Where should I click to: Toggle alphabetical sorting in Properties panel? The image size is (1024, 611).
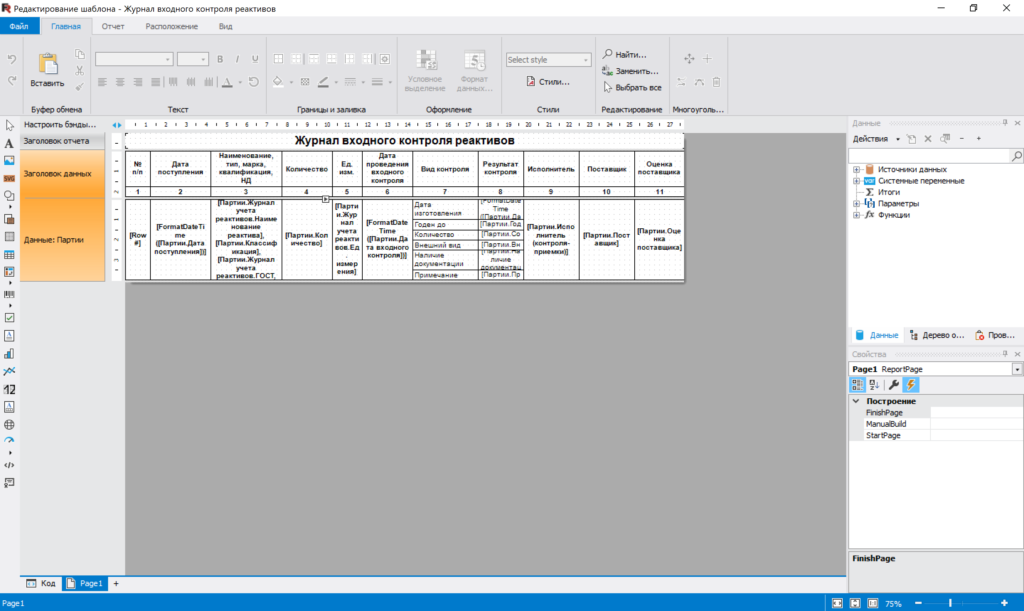pyautogui.click(x=874, y=385)
